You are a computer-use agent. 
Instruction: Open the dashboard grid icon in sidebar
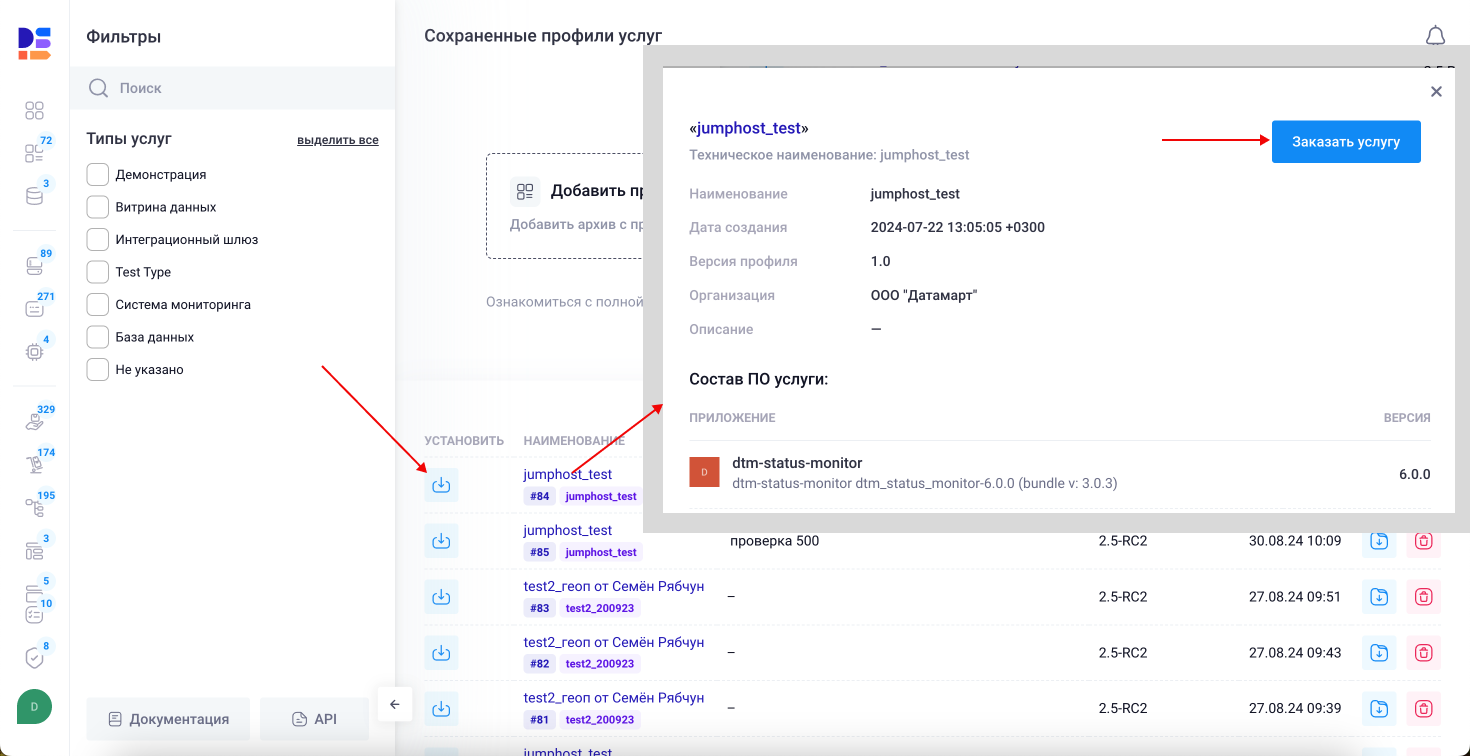34,110
